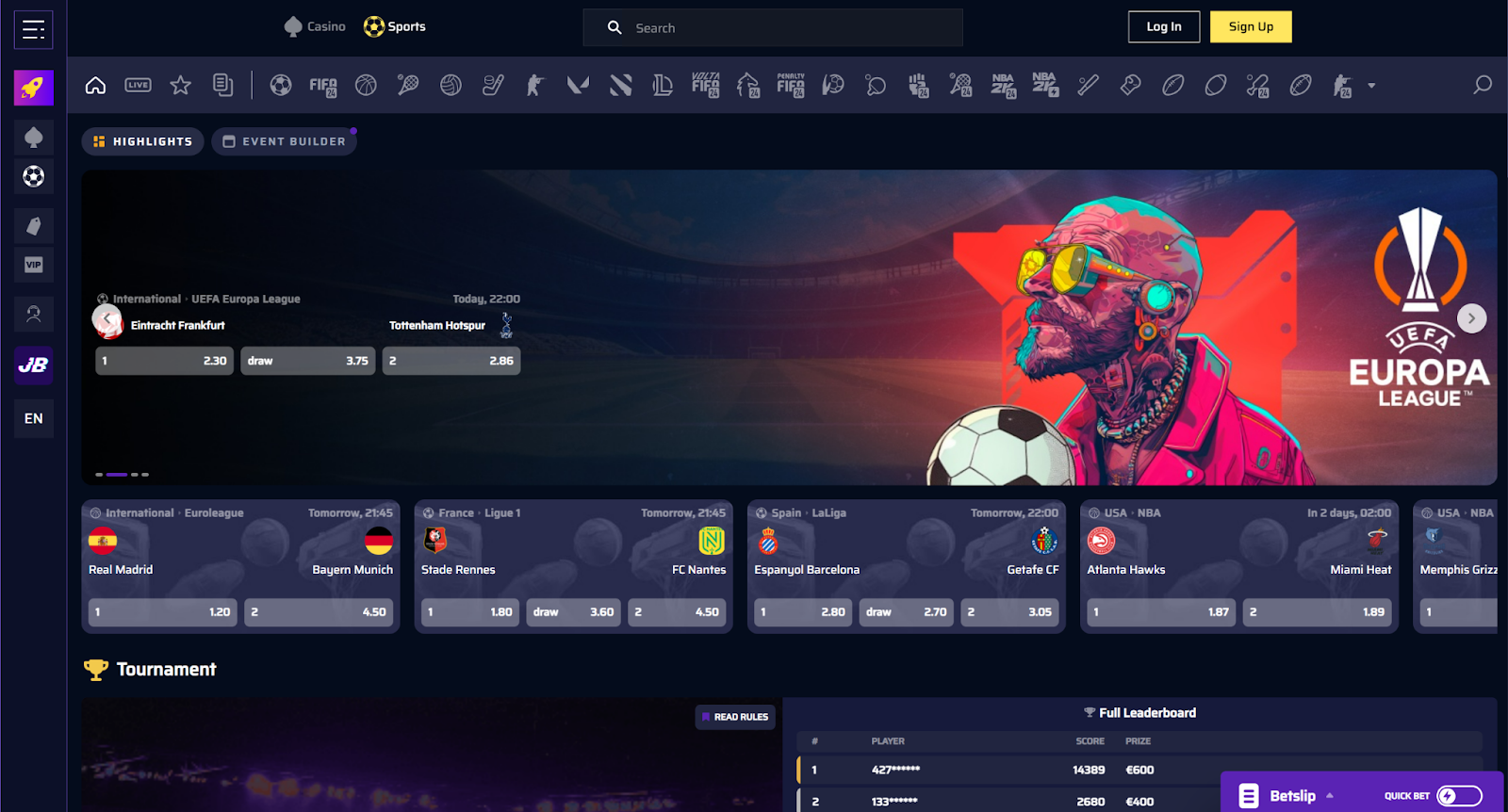Select the basketball sport icon
The height and width of the screenshot is (812, 1508).
[366, 86]
